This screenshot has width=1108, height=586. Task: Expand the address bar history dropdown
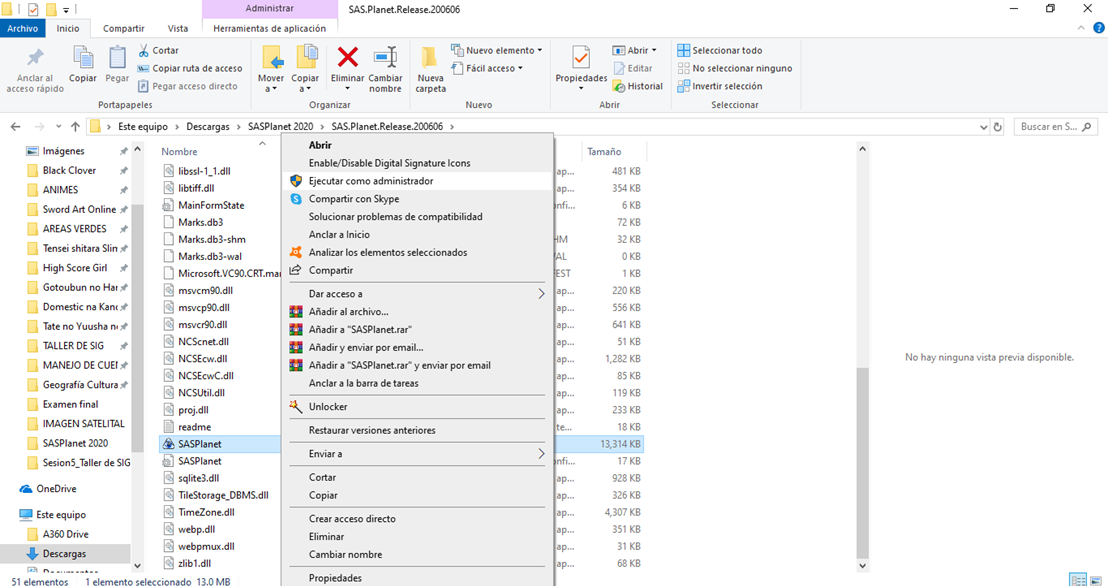pyautogui.click(x=983, y=127)
